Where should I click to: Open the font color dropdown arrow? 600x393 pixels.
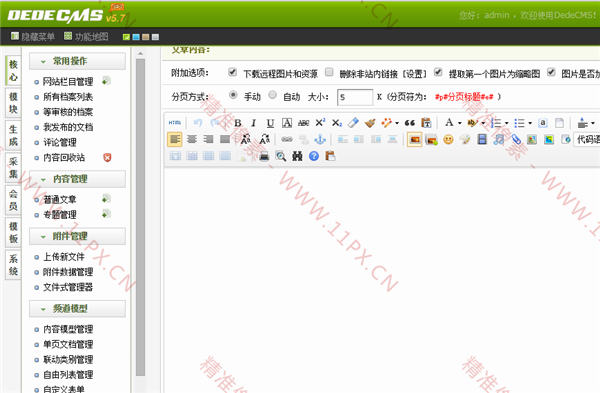pyautogui.click(x=460, y=123)
